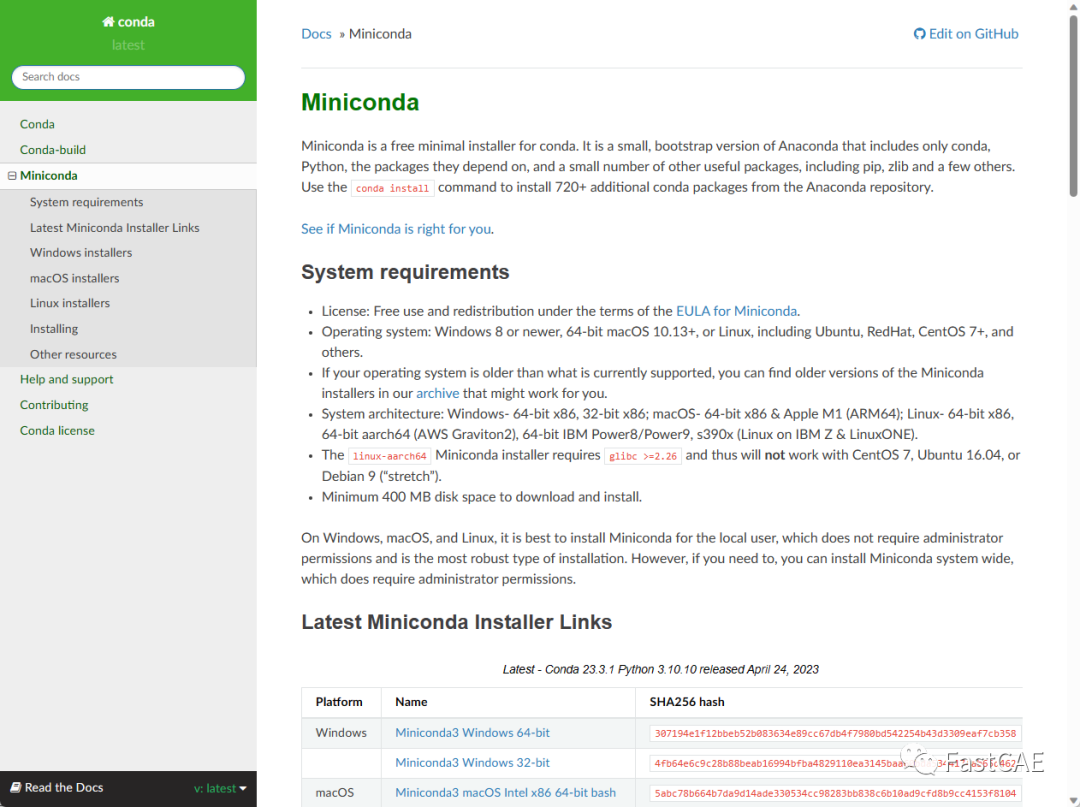Click the Windows platform cell
The height and width of the screenshot is (807, 1080).
tap(341, 733)
